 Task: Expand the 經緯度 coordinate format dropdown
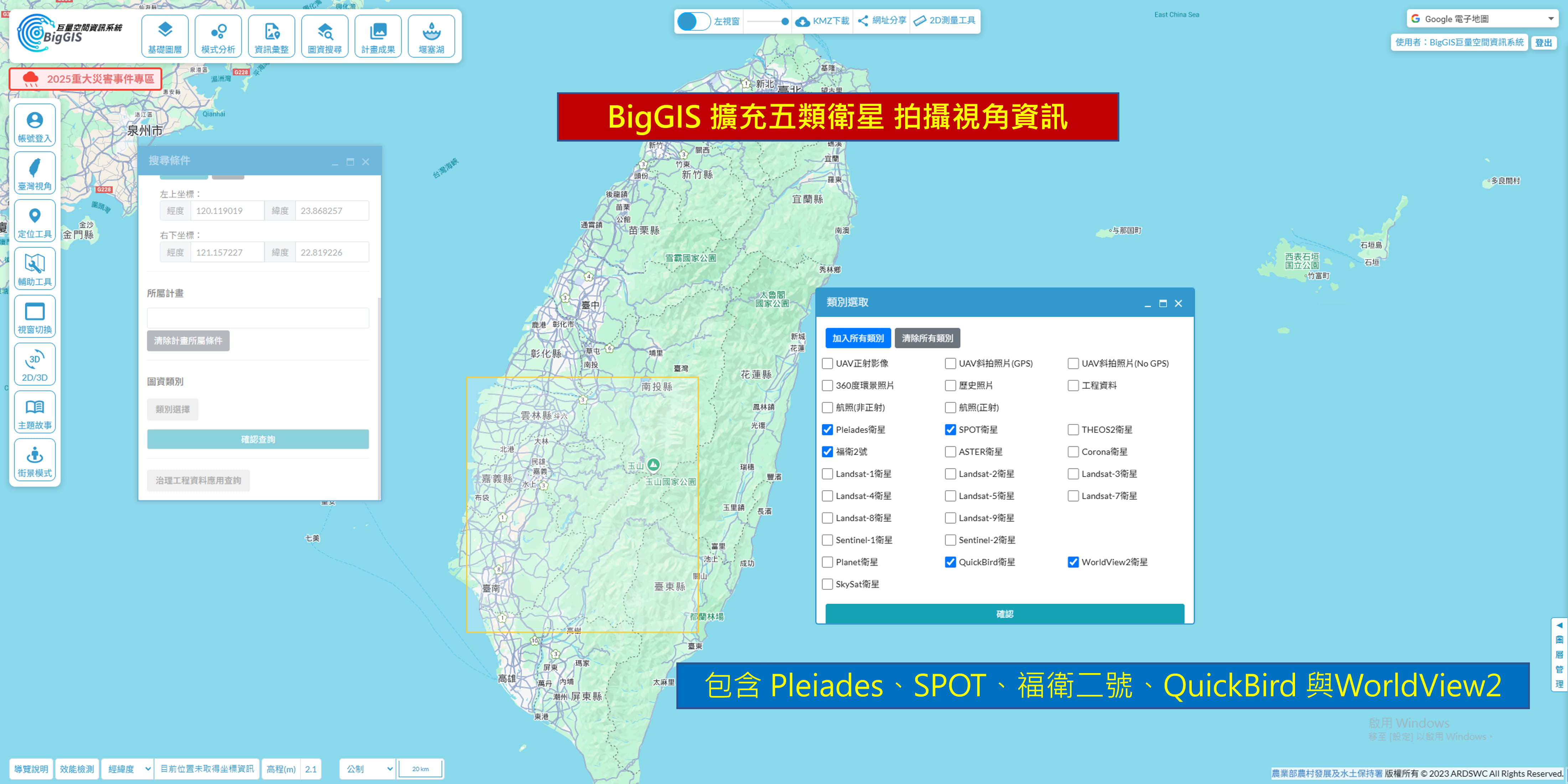[x=128, y=769]
